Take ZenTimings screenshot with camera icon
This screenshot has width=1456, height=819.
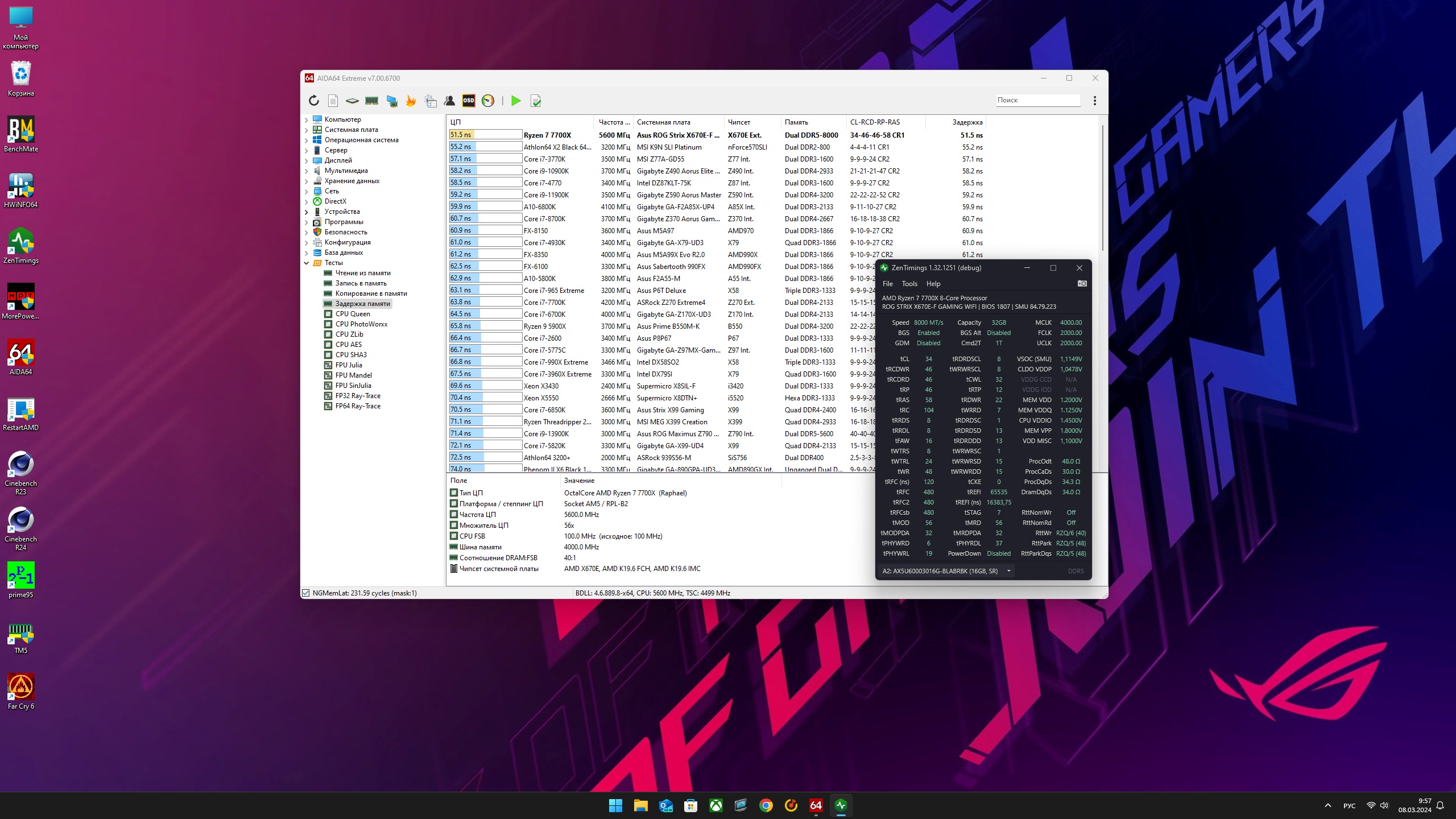[1082, 283]
